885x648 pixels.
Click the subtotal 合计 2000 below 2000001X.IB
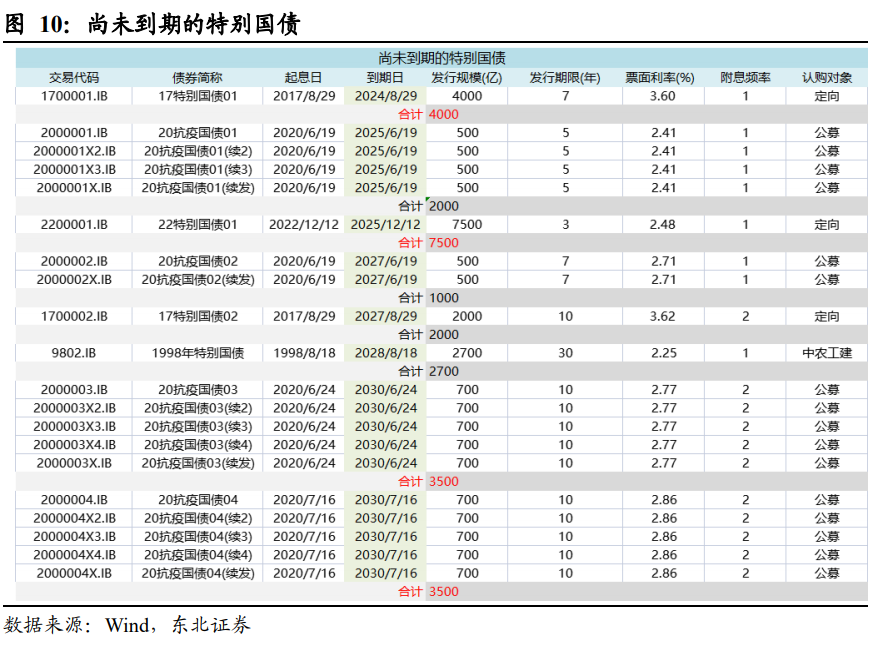tap(428, 206)
